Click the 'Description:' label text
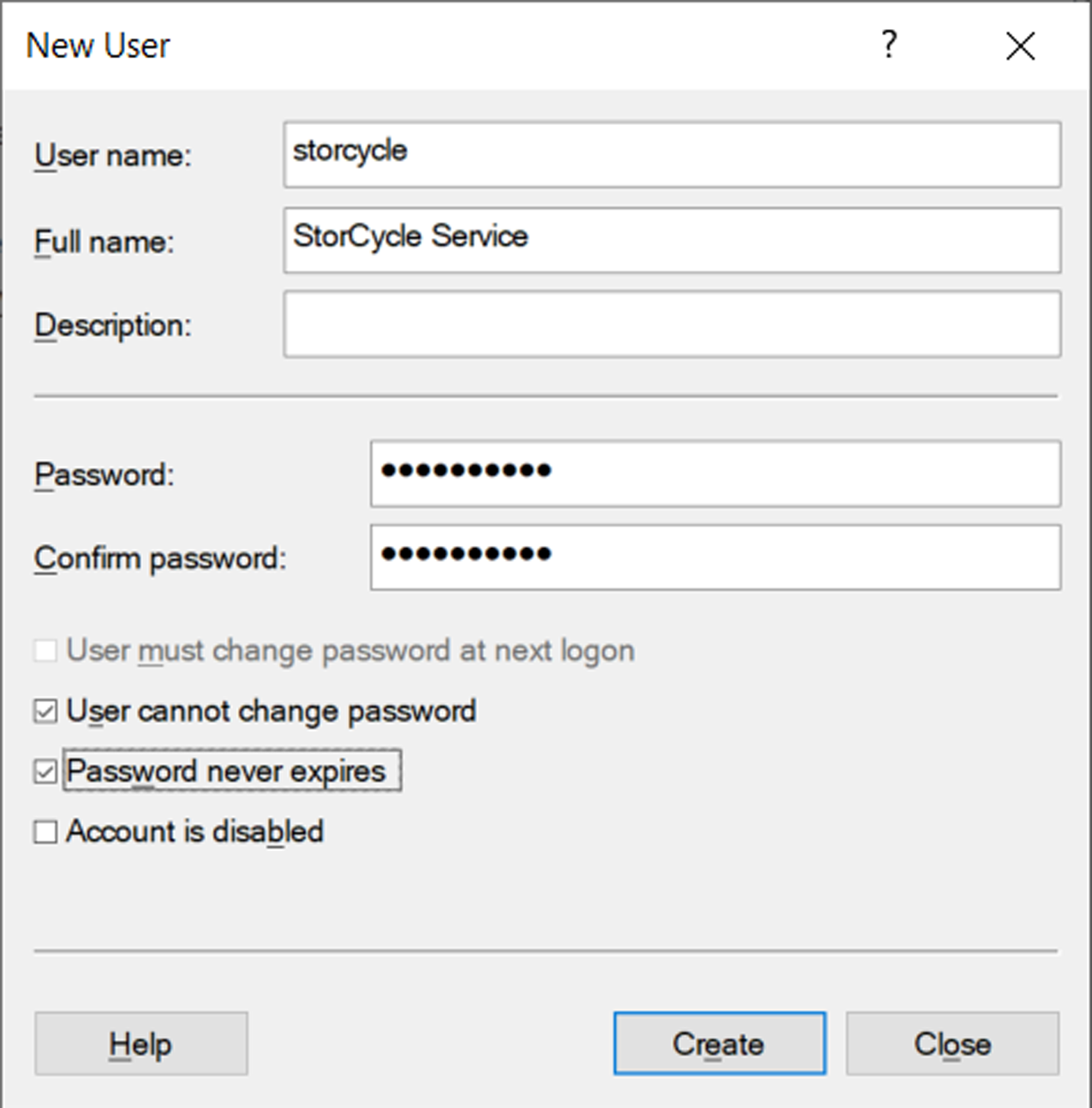Image resolution: width=1092 pixels, height=1108 pixels. (113, 325)
